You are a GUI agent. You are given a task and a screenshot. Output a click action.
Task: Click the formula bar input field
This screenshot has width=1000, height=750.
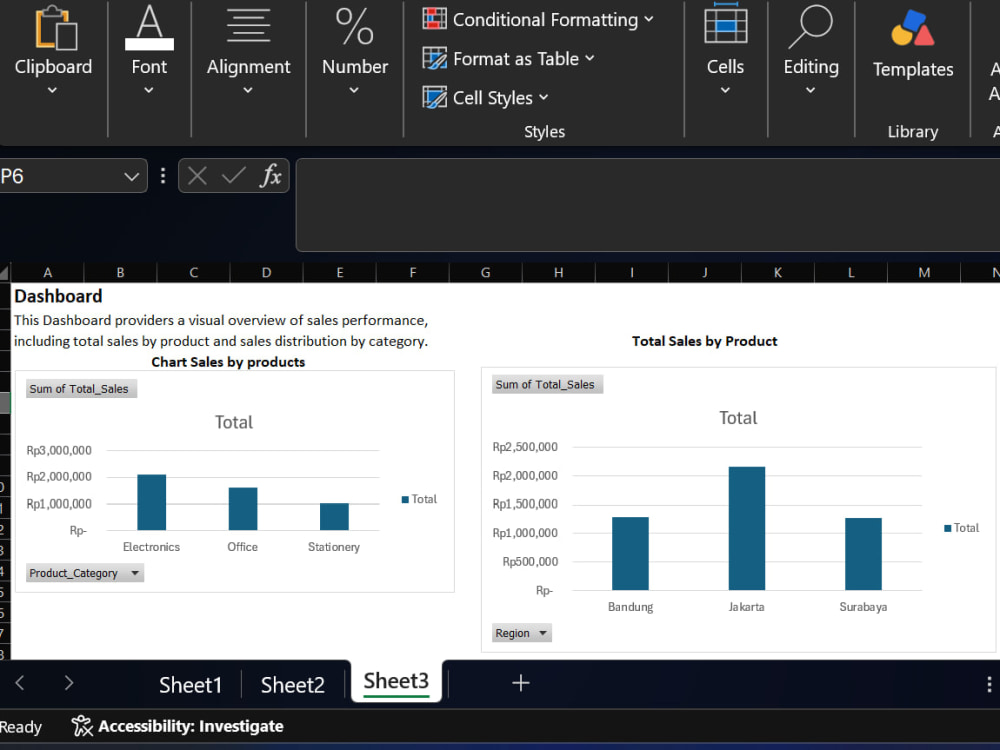pos(647,205)
